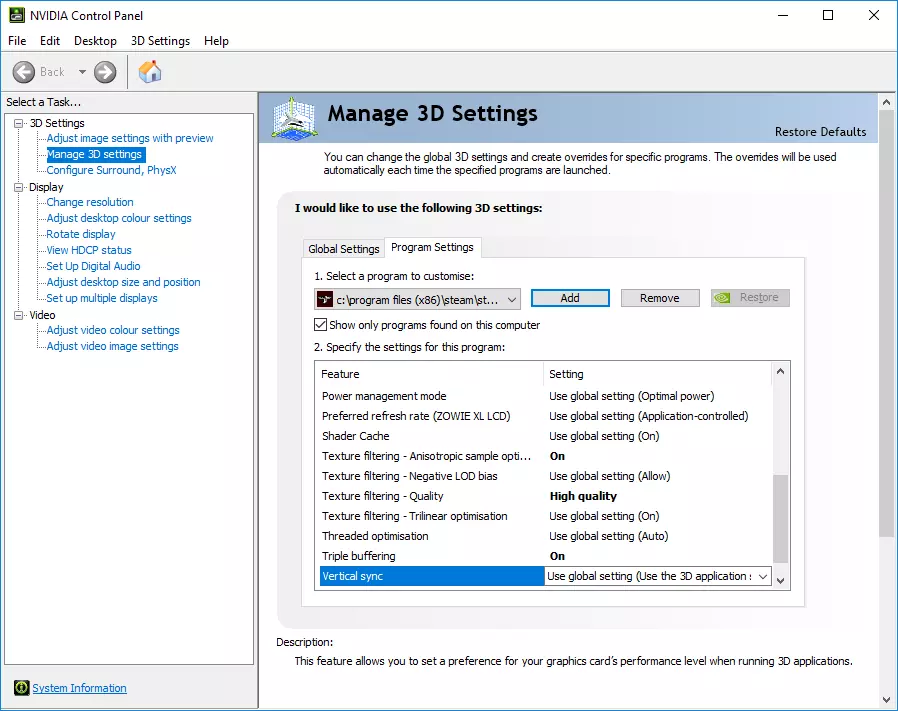Click the Feature column header
Image resolution: width=898 pixels, height=711 pixels.
[x=429, y=374]
